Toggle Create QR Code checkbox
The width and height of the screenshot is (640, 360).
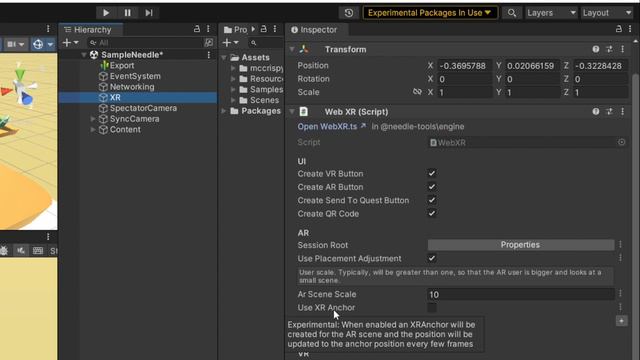(x=432, y=213)
